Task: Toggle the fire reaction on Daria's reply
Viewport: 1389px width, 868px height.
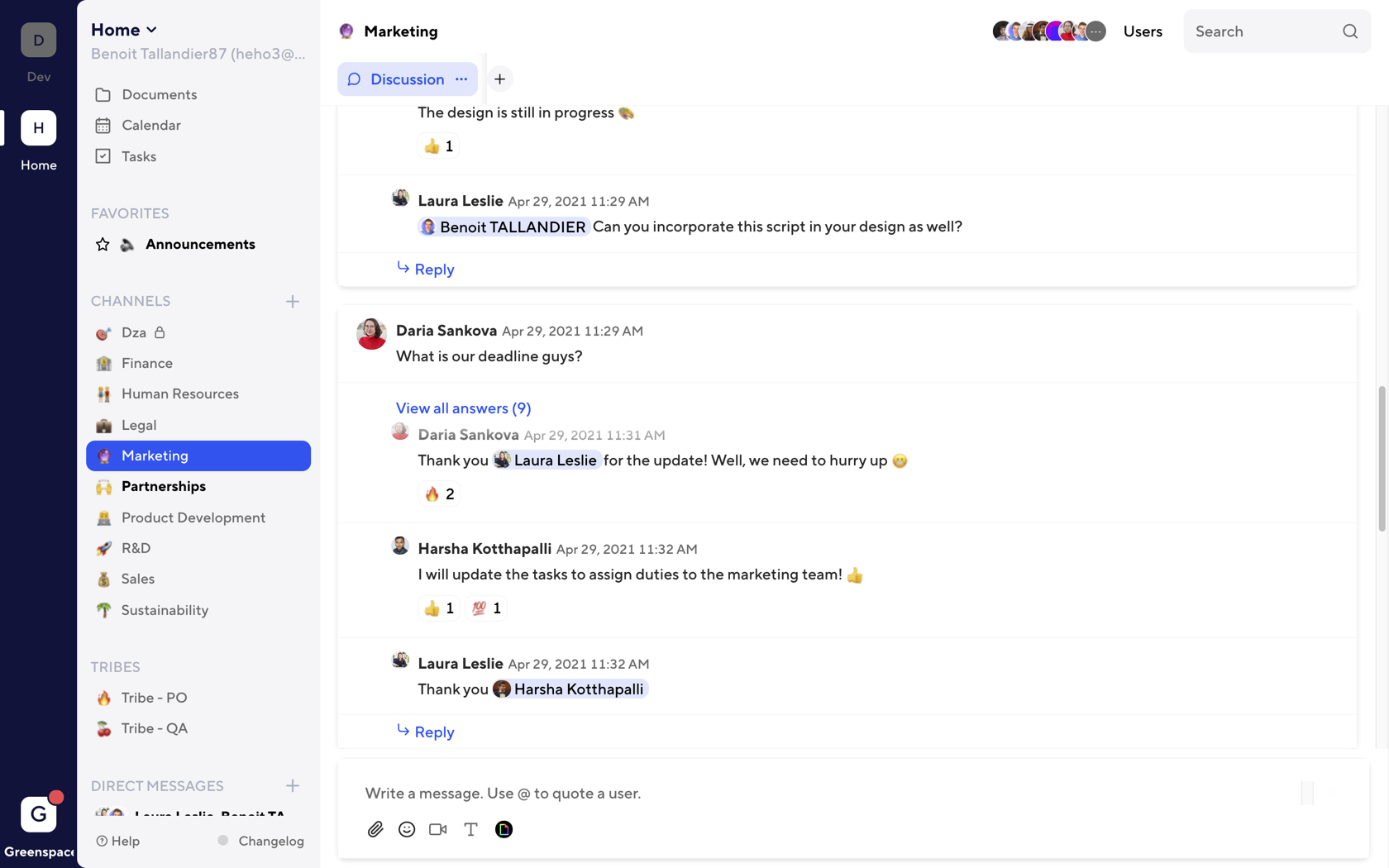Action: [438, 494]
